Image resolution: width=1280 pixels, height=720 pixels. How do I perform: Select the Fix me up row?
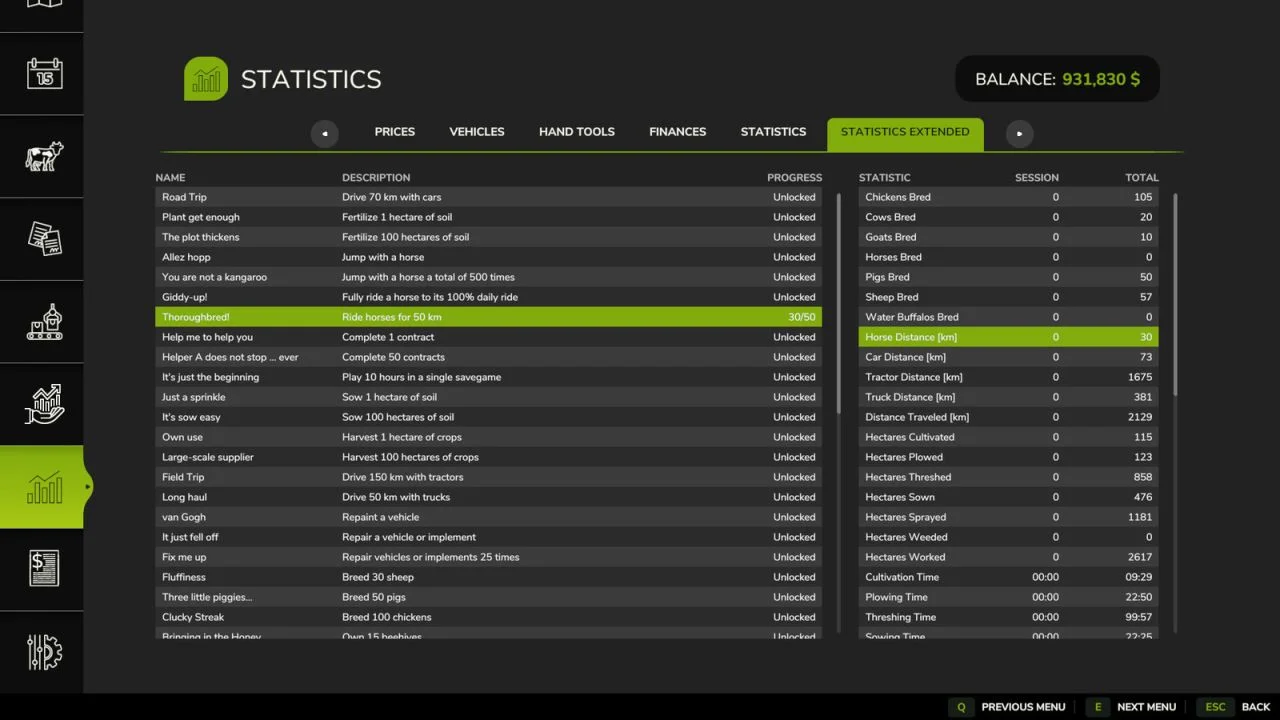[488, 557]
